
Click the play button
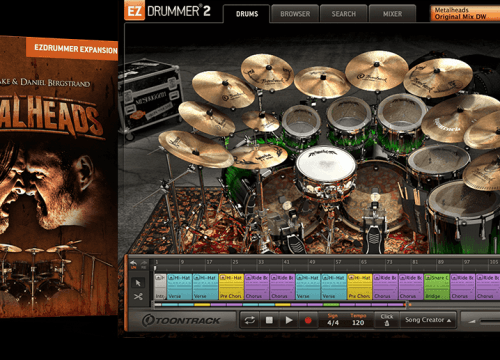[x=289, y=320]
